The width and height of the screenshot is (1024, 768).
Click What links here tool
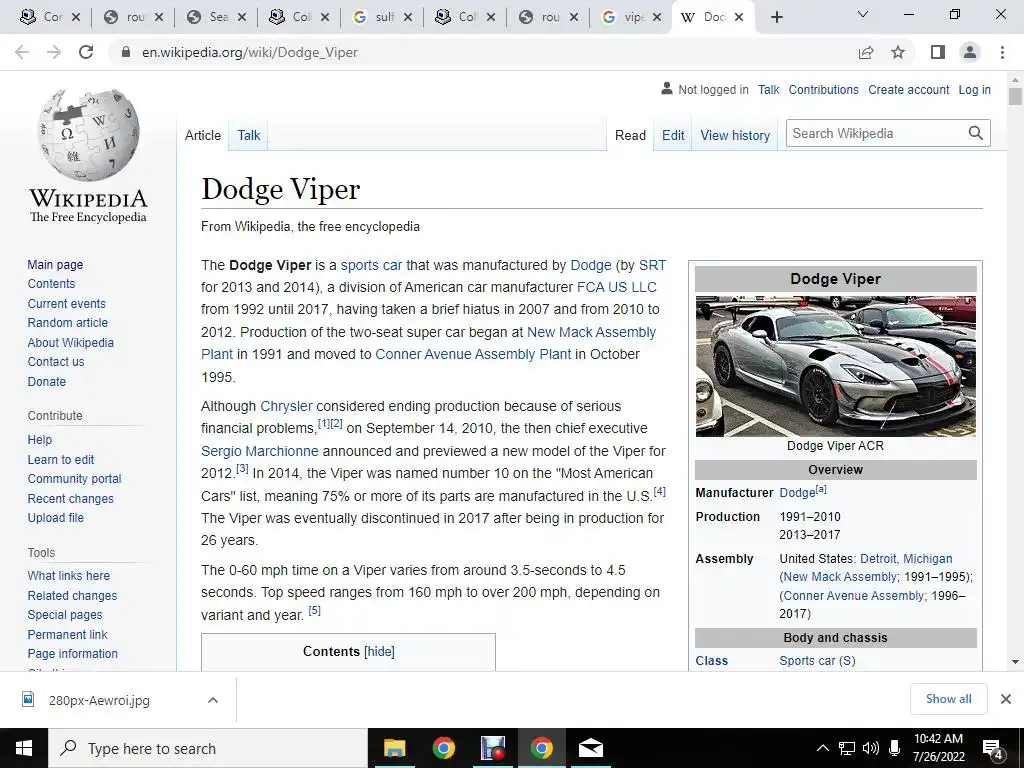[x=69, y=575]
